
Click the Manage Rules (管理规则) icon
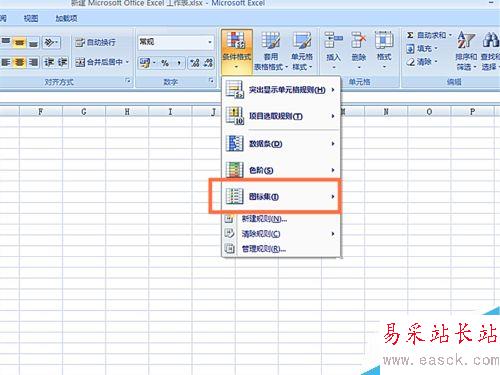pos(229,248)
